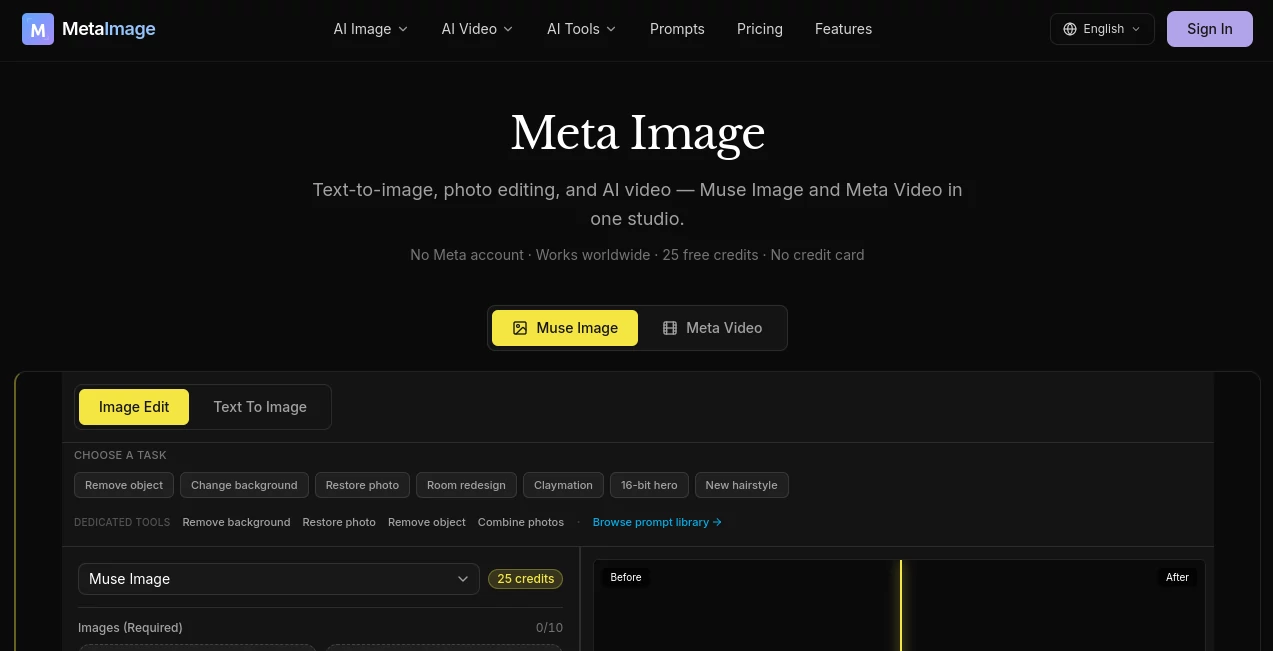The width and height of the screenshot is (1273, 651).
Task: Choose the New hairstyle task chip
Action: click(741, 485)
